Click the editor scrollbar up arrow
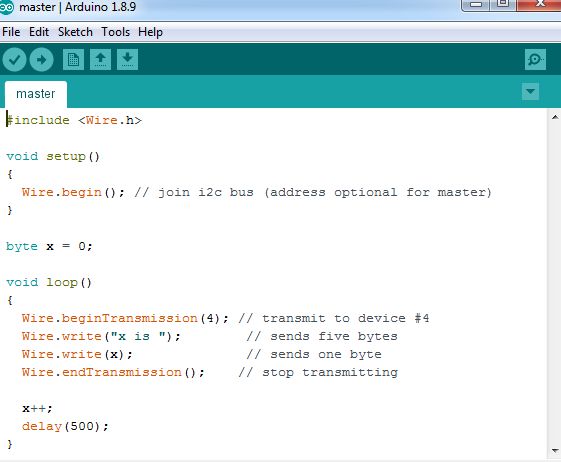 tap(555, 117)
